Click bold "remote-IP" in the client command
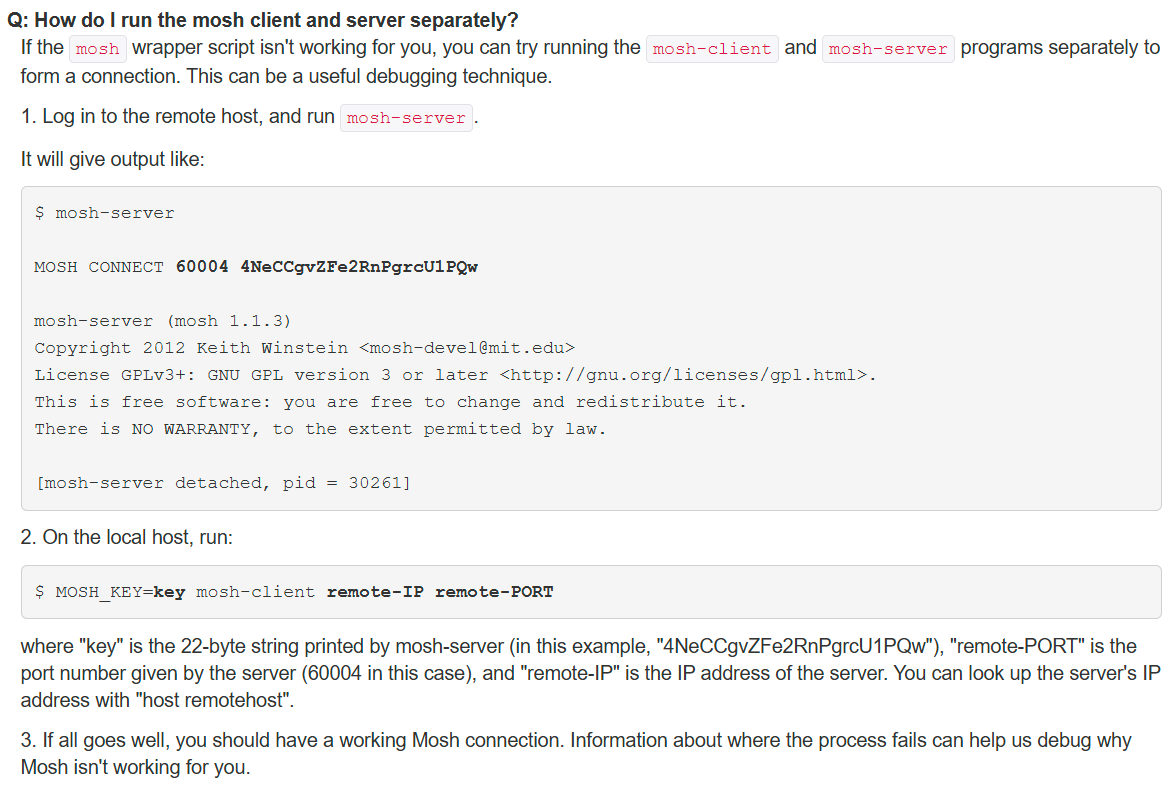Screen dimensions: 1174x788 375,592
